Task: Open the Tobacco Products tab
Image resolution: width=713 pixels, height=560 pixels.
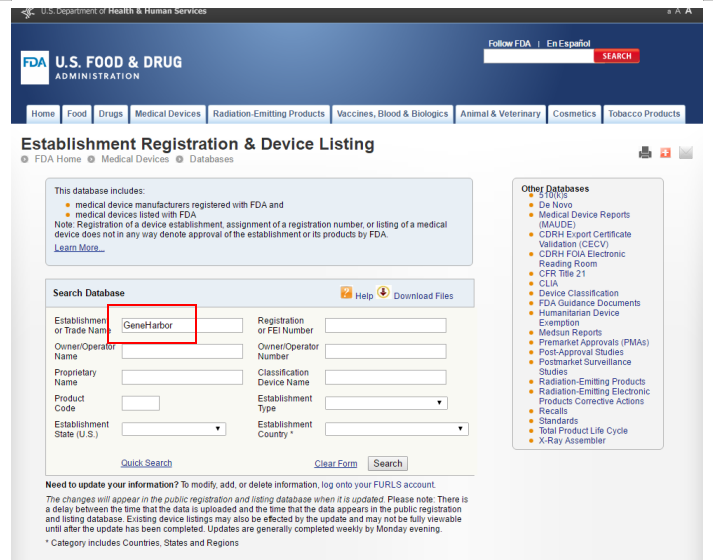Action: tap(644, 114)
